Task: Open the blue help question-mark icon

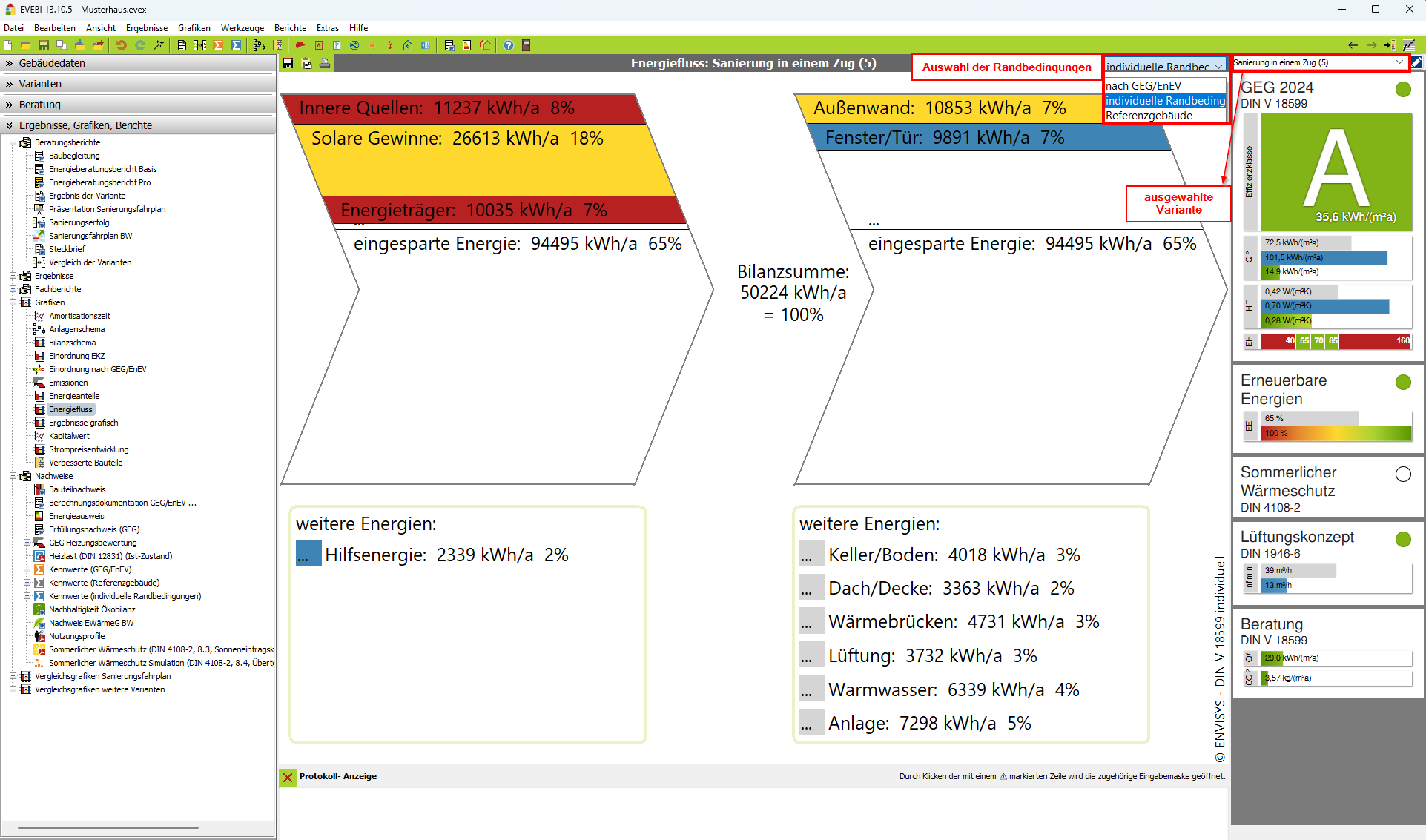Action: (x=508, y=45)
